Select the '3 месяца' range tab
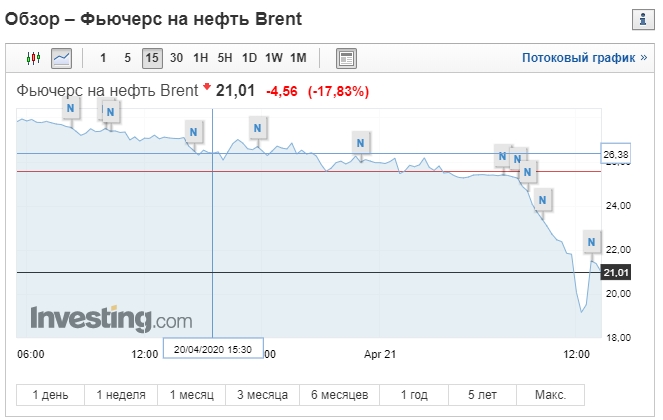The height and width of the screenshot is (420, 663). (x=260, y=394)
